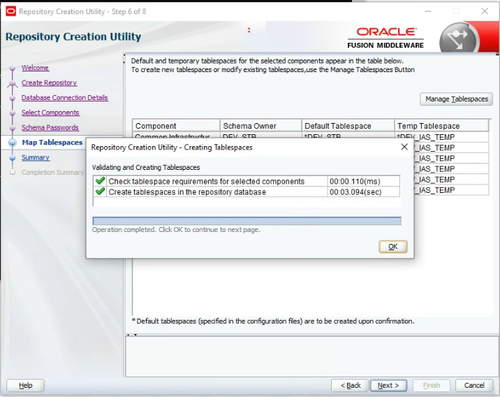This screenshot has height=397, width=500.
Task: Open Manage Tablespaces
Action: point(456,99)
